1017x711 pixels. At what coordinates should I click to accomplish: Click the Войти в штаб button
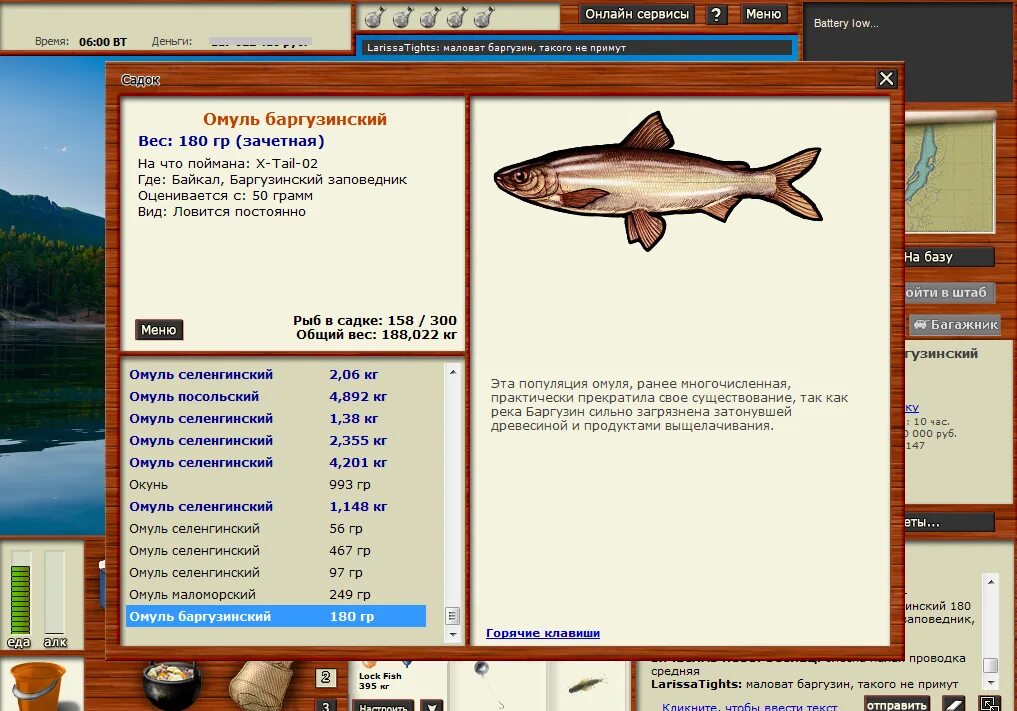949,293
